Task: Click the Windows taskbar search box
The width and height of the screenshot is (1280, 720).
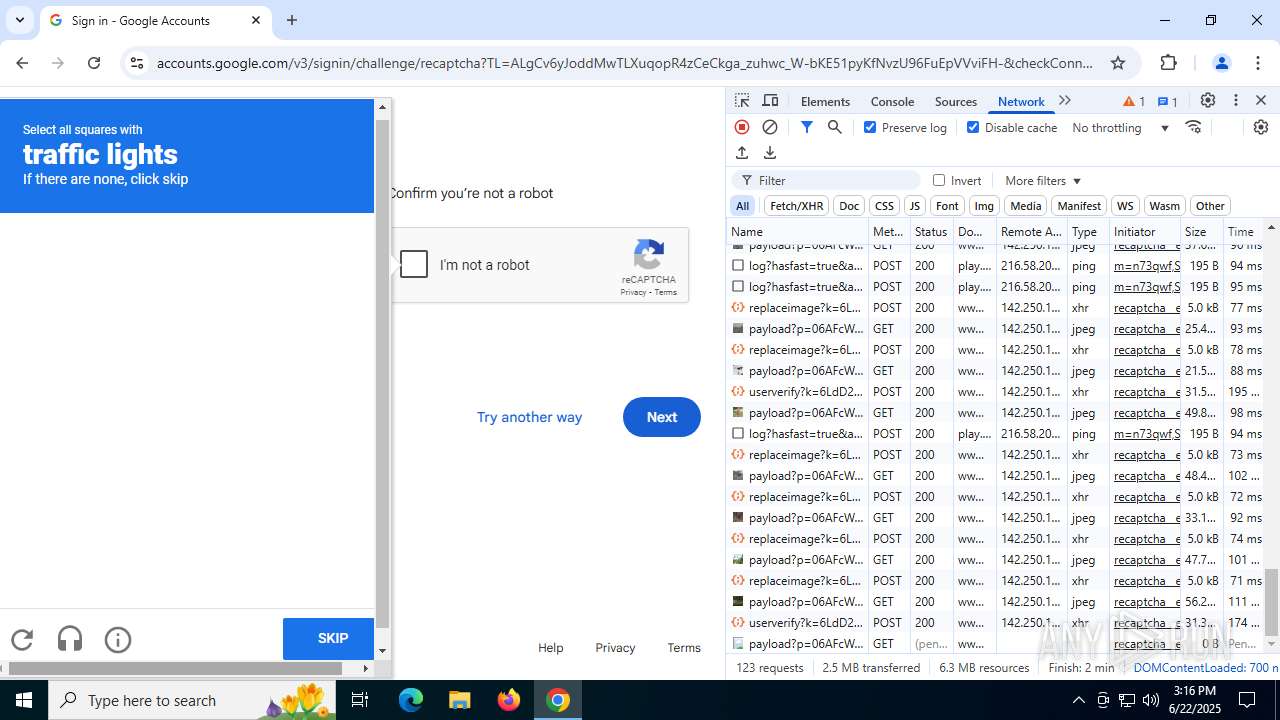Action: (x=192, y=700)
